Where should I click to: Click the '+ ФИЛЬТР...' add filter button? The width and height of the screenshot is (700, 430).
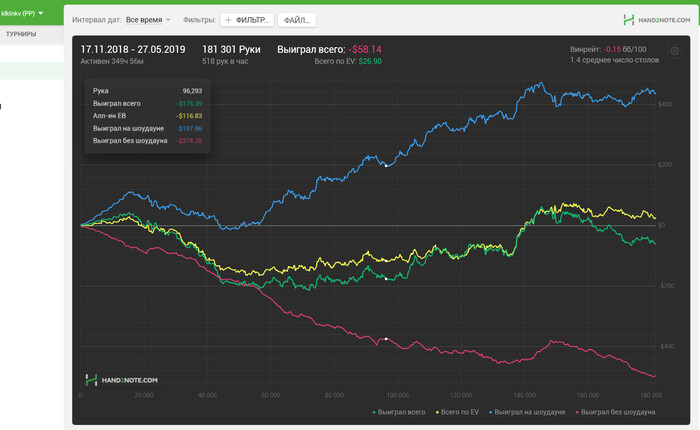pos(247,20)
